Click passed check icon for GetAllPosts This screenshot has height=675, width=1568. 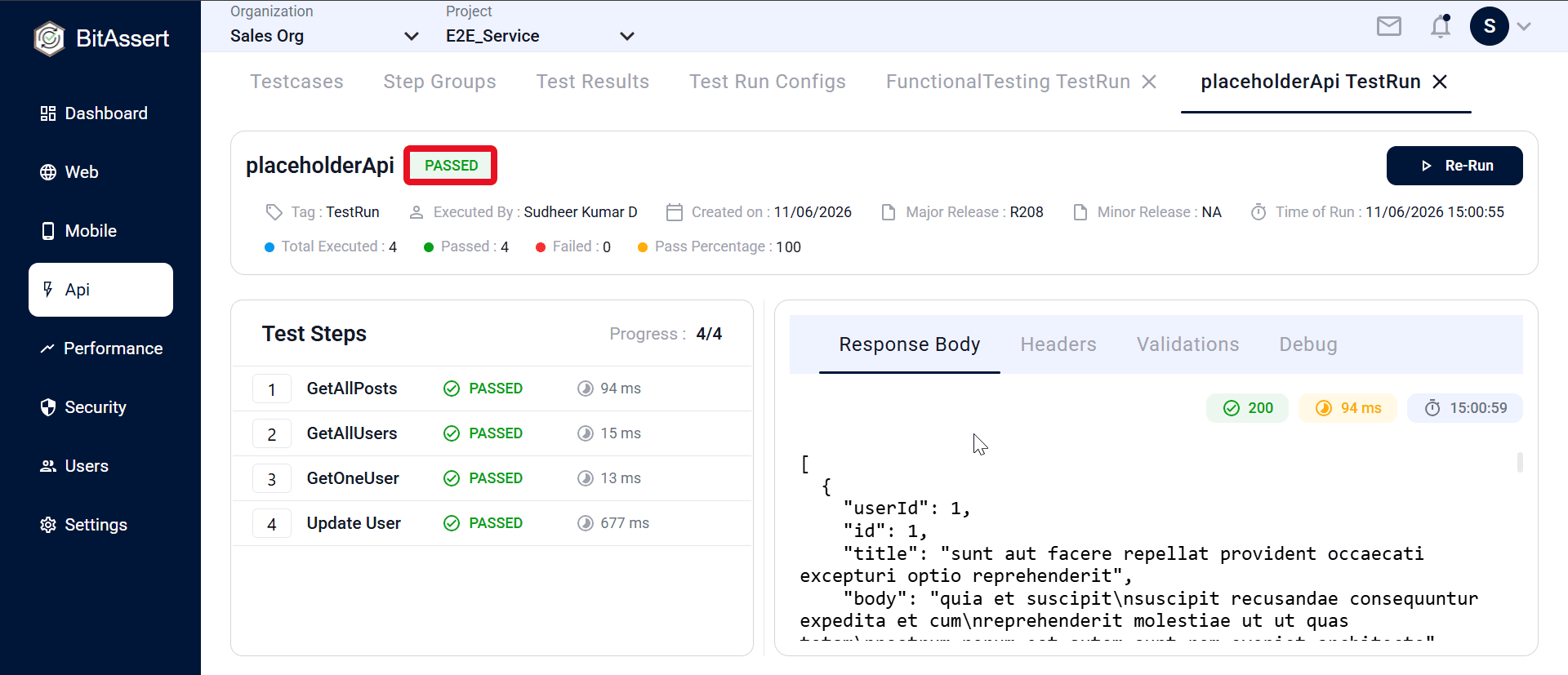452,389
